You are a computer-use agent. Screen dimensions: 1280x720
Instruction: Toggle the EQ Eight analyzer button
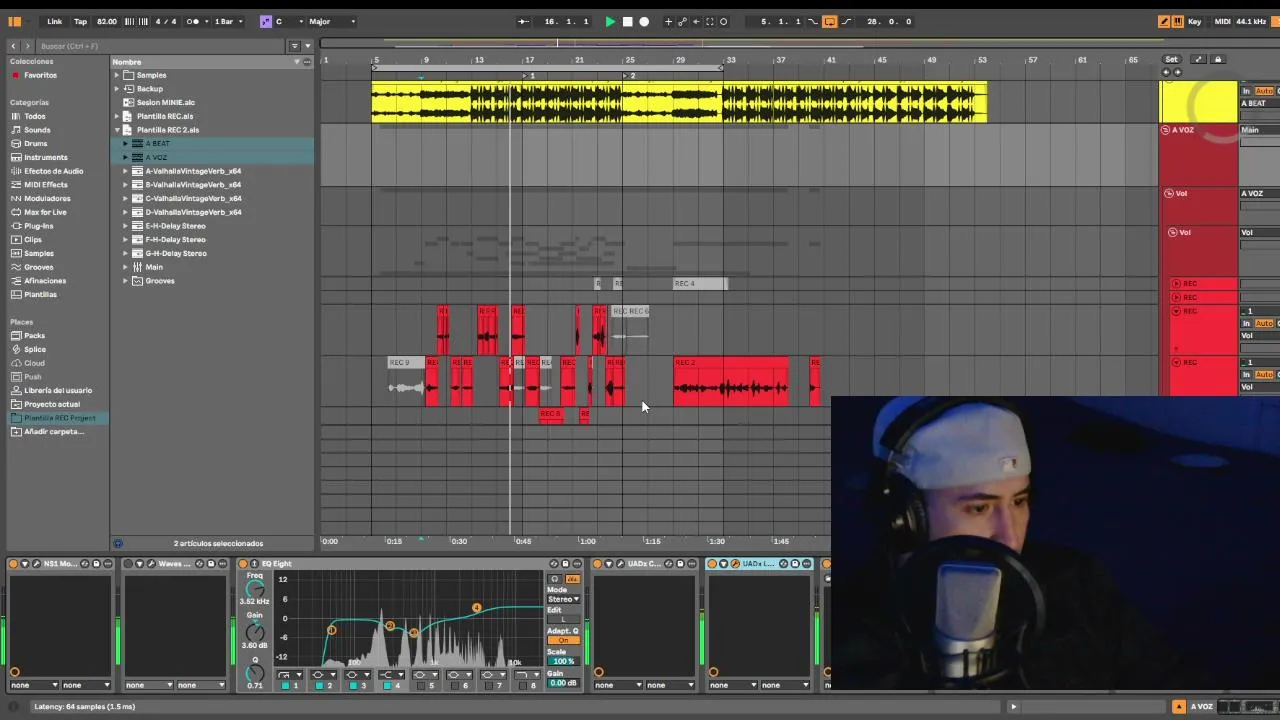pos(573,579)
